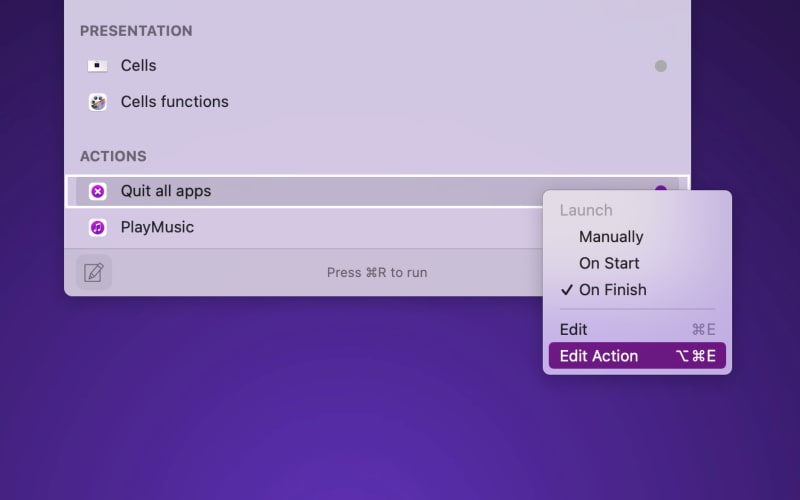The image size is (800, 500).
Task: Toggle the purple status dot for Quit all apps
Action: (661, 188)
